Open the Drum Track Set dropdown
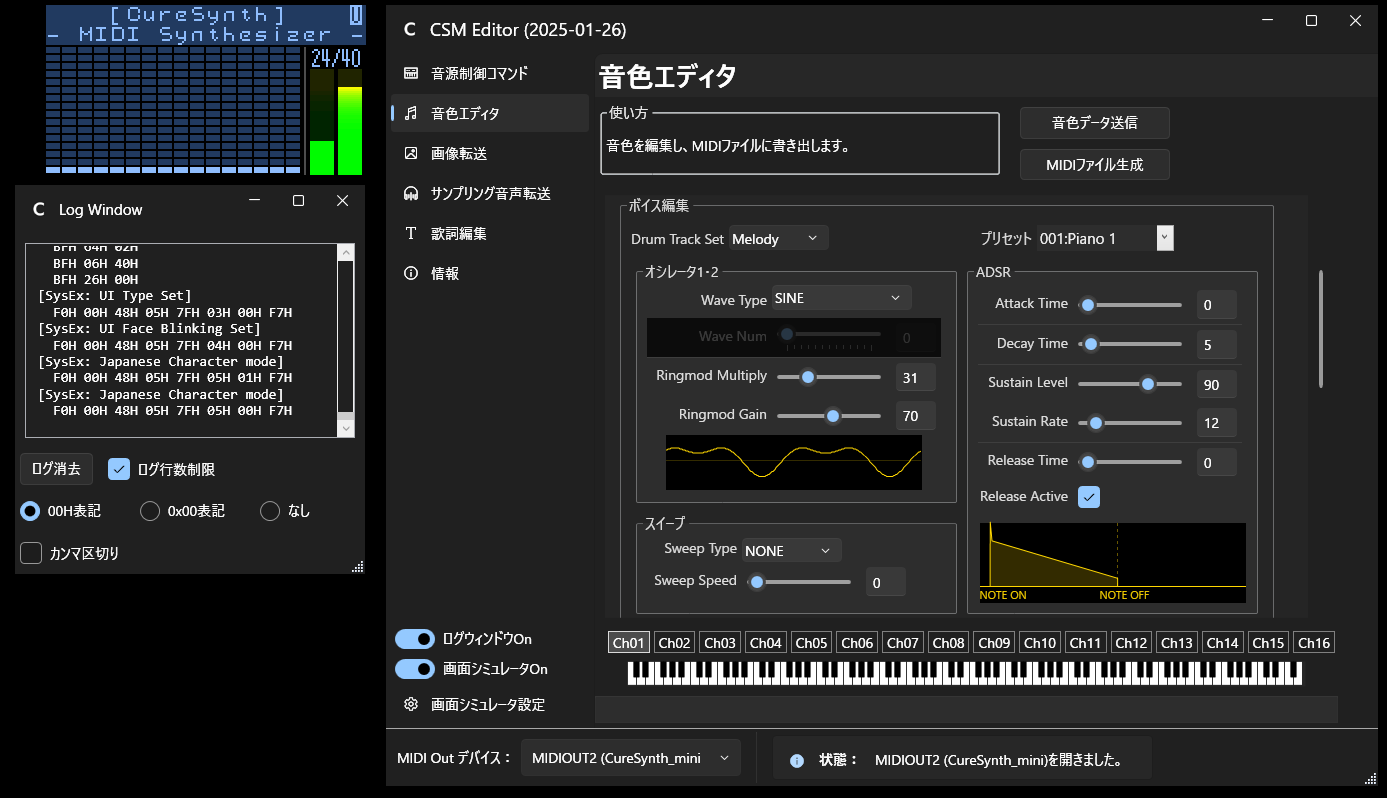 (779, 238)
